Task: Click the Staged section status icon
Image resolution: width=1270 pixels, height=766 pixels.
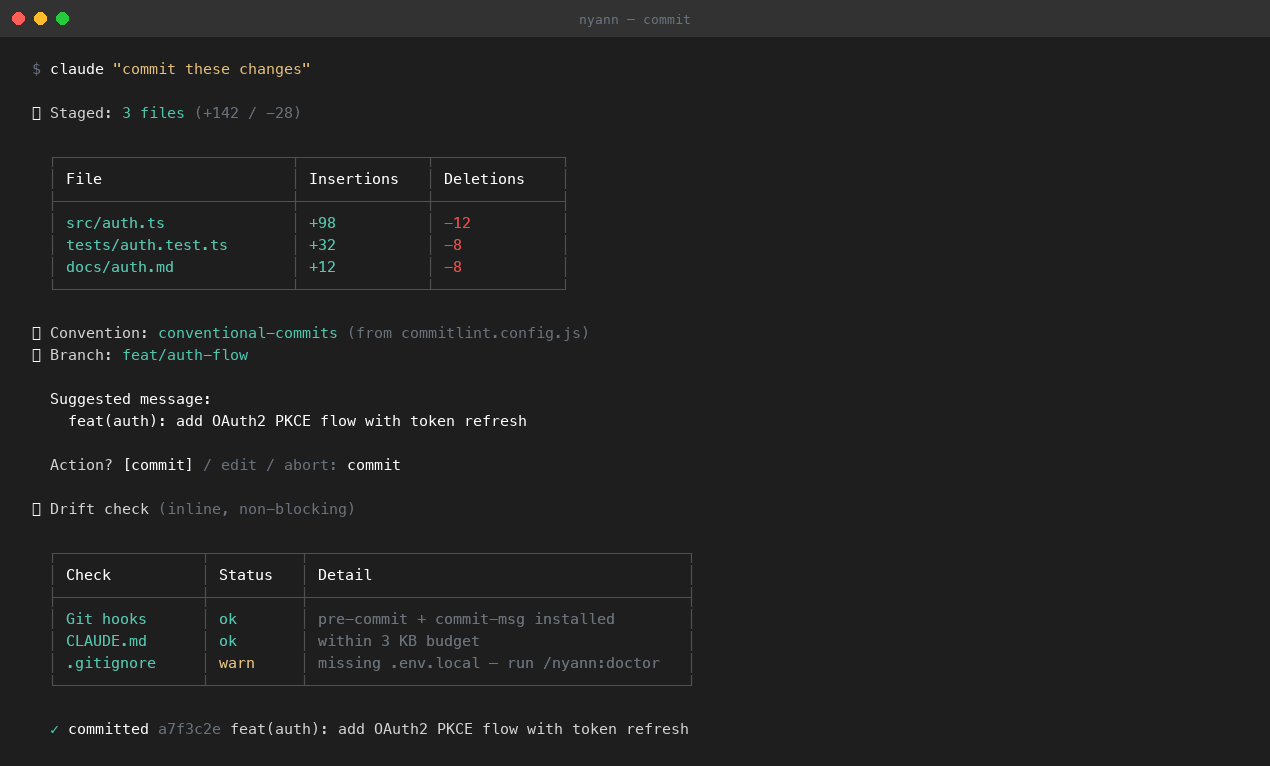Action: 36,112
